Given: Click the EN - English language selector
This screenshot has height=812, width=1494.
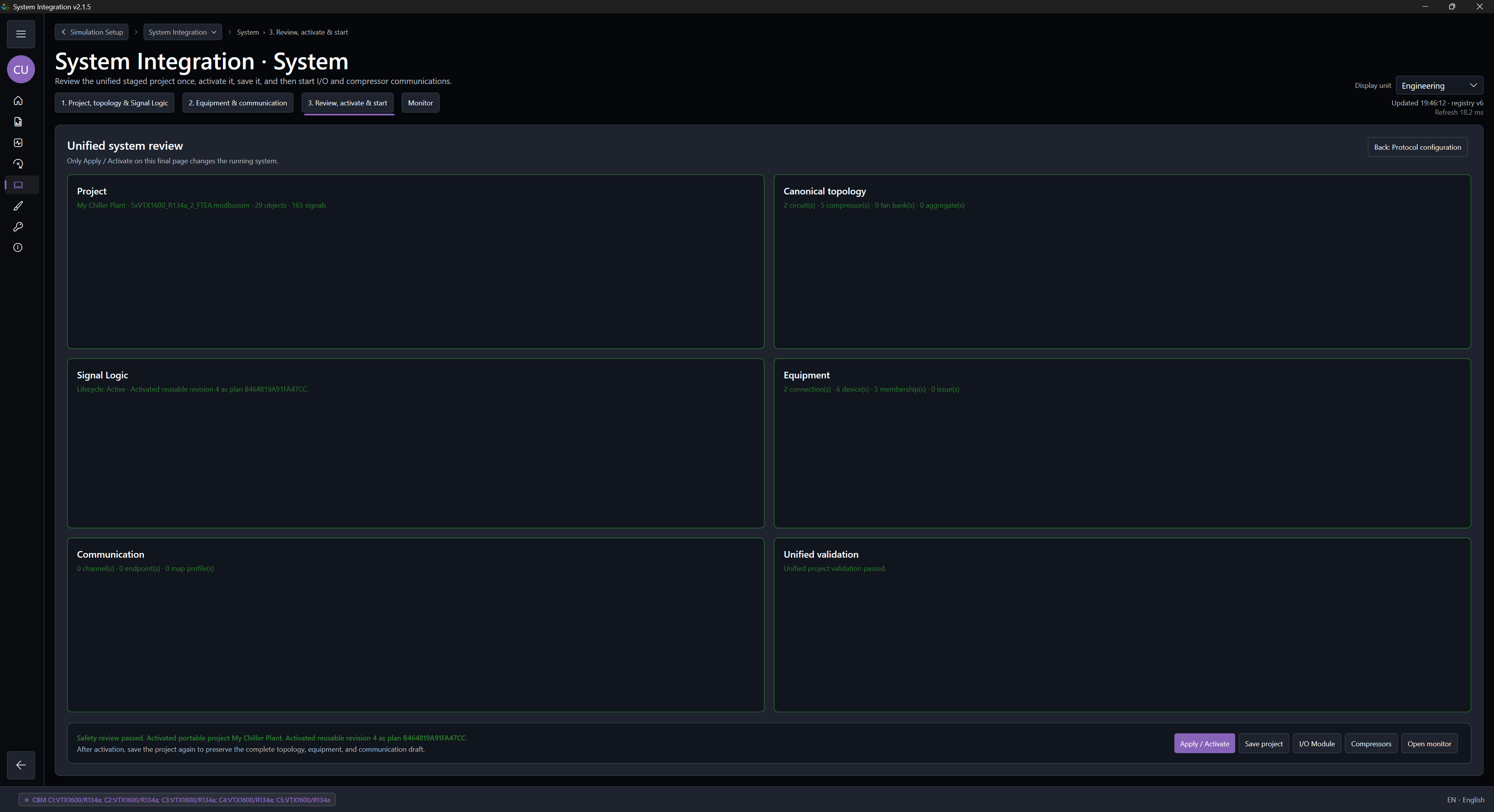Looking at the screenshot, I should point(1466,800).
